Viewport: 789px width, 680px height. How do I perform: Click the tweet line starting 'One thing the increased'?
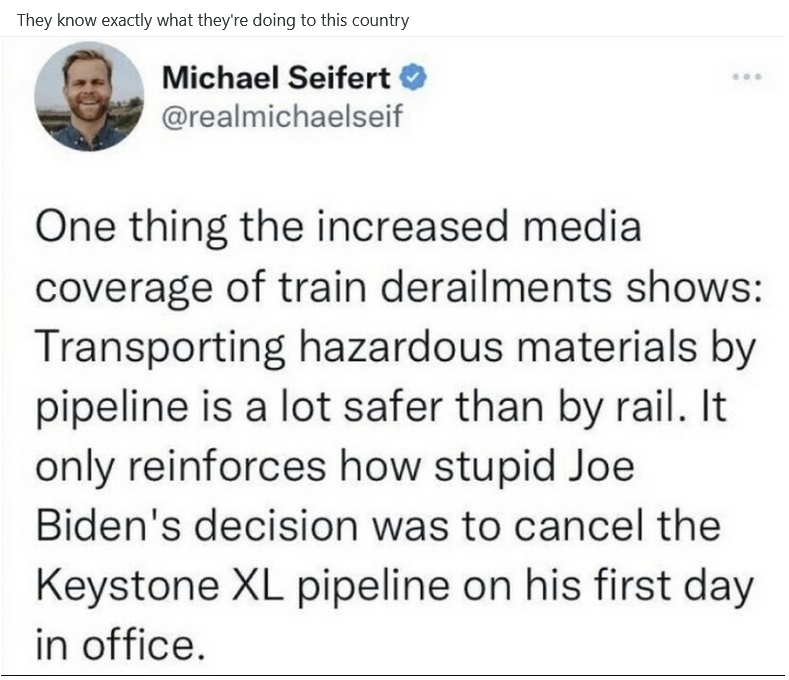(337, 227)
